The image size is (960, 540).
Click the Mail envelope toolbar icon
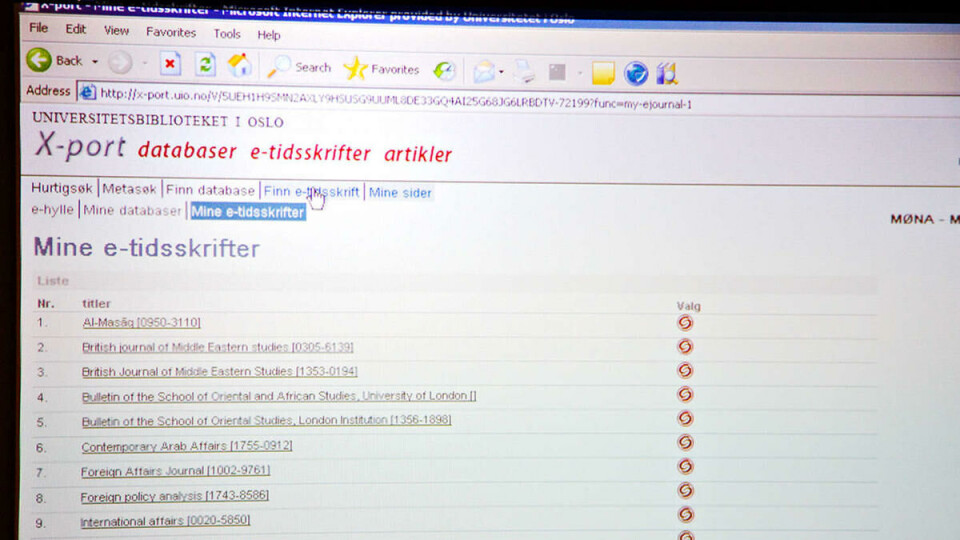484,71
